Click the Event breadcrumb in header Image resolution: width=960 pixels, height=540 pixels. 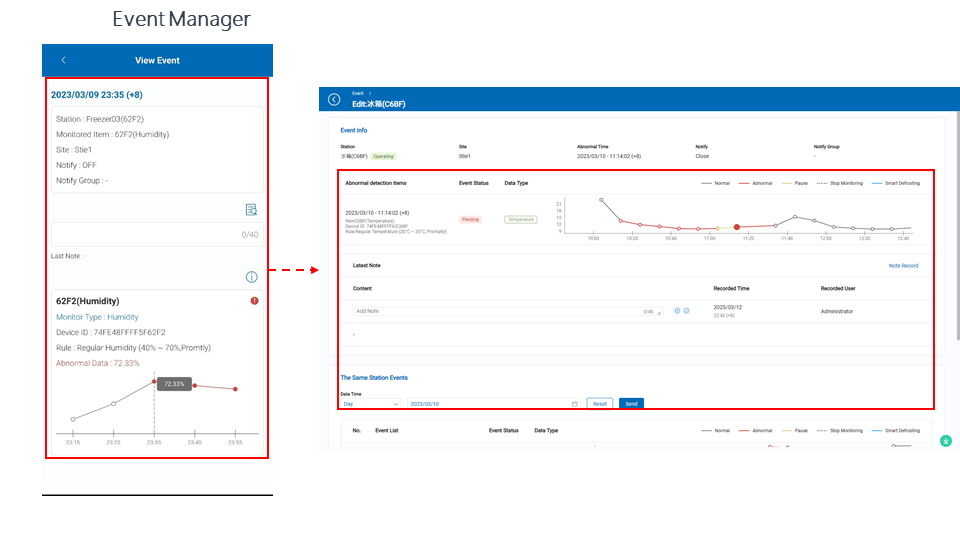click(x=357, y=92)
